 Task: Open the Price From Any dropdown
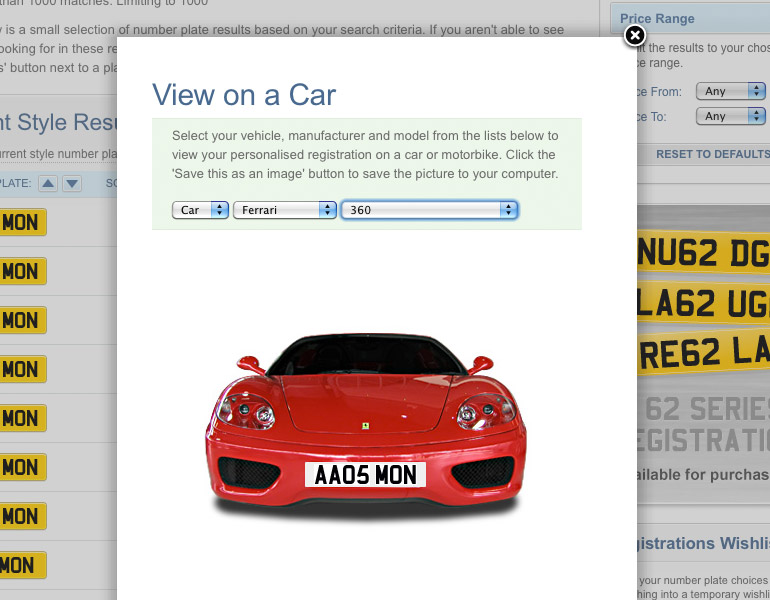[x=730, y=91]
